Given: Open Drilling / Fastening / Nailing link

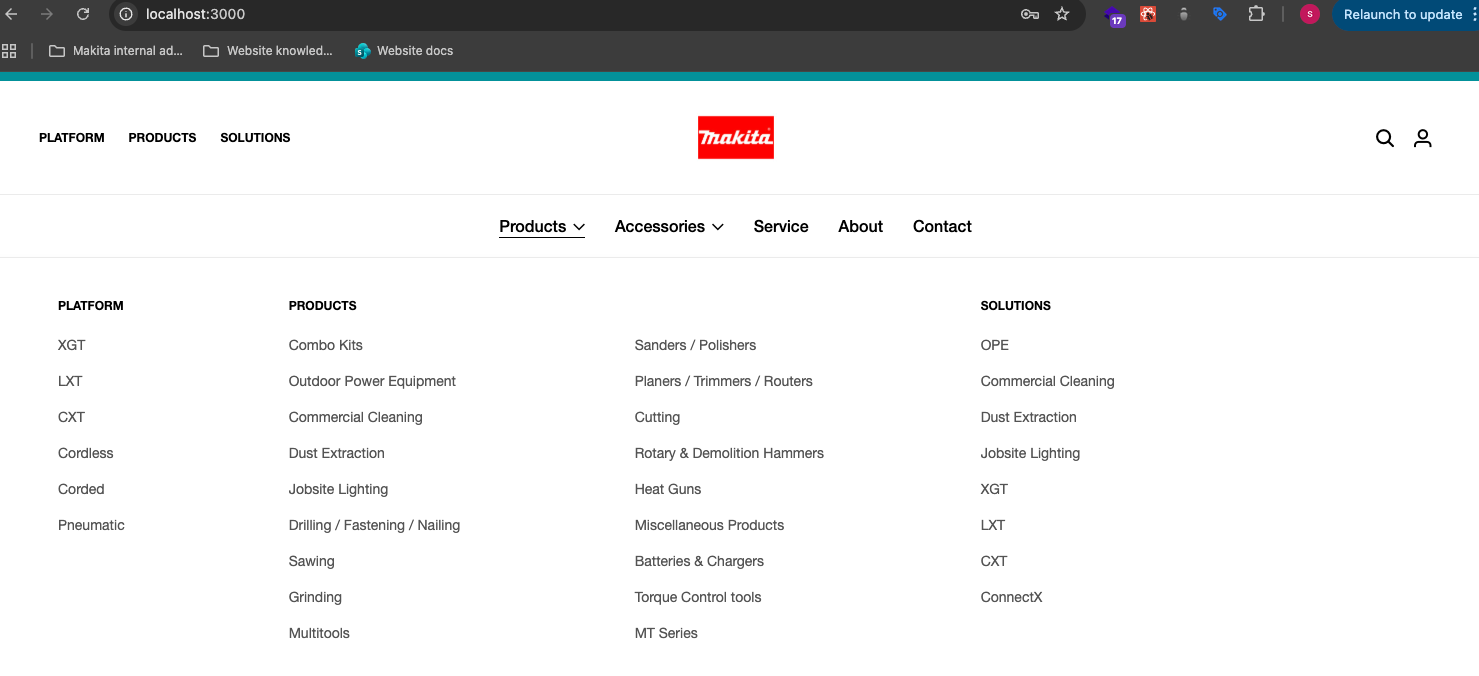Looking at the screenshot, I should click(x=374, y=525).
